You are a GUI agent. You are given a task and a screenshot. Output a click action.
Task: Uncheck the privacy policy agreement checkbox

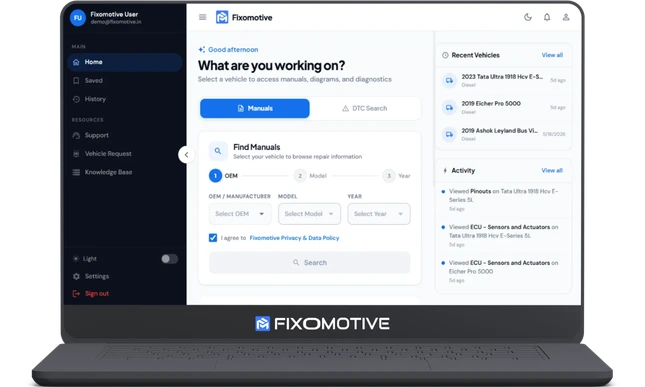coord(213,238)
